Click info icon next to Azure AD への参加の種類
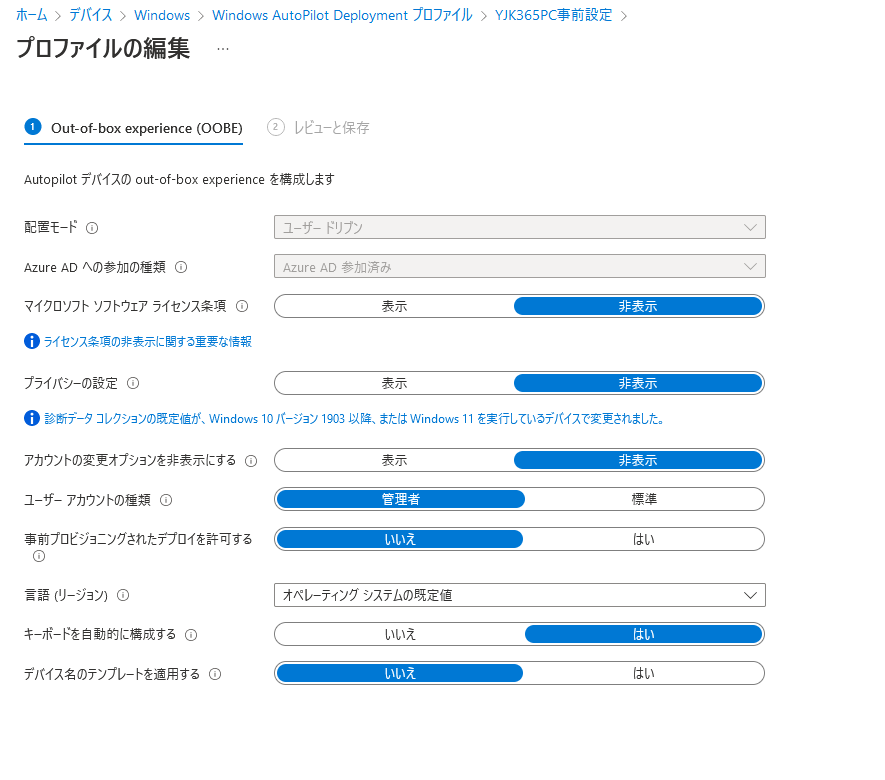885x780 pixels. [181, 267]
